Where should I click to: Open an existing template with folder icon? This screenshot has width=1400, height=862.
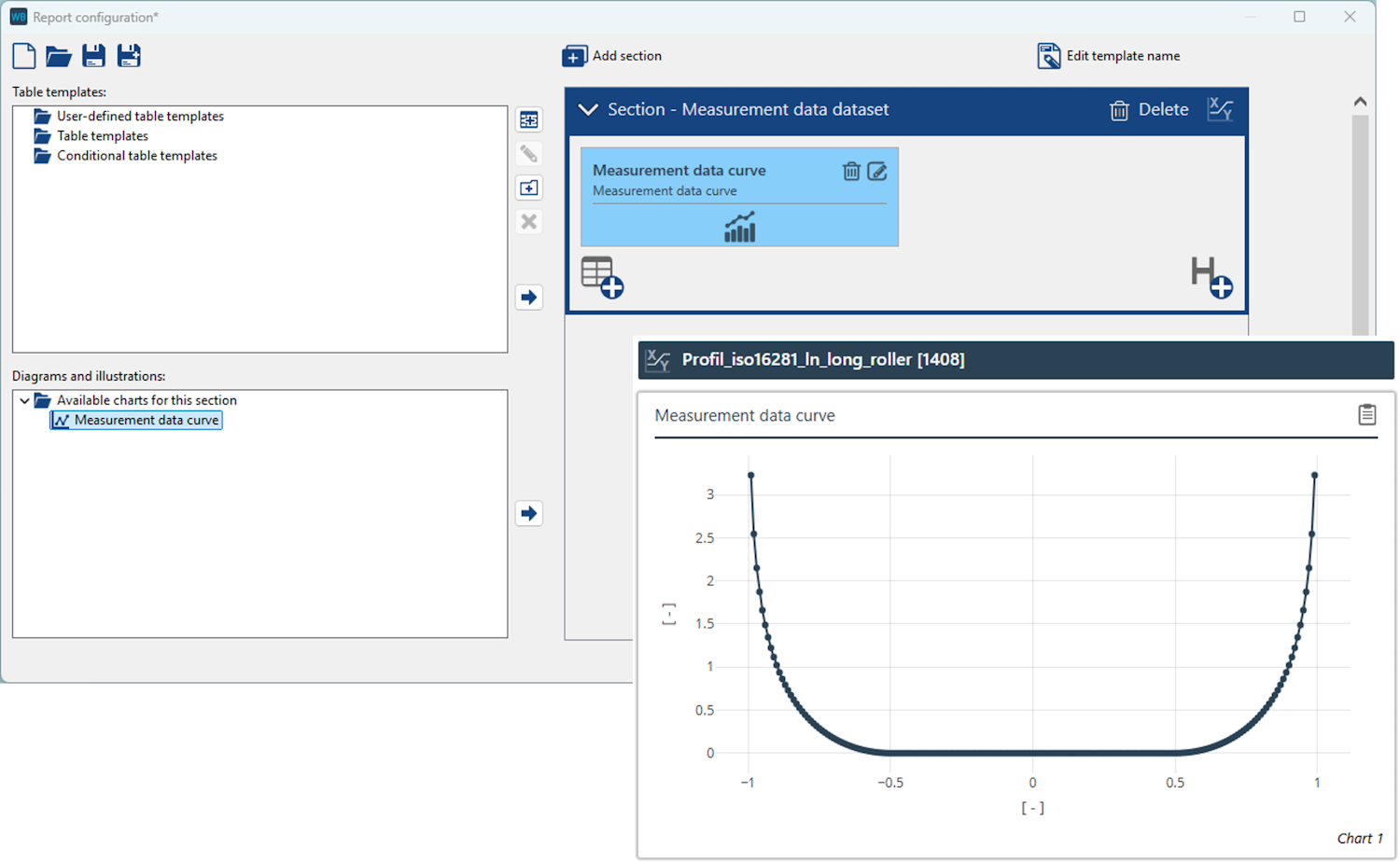point(59,56)
